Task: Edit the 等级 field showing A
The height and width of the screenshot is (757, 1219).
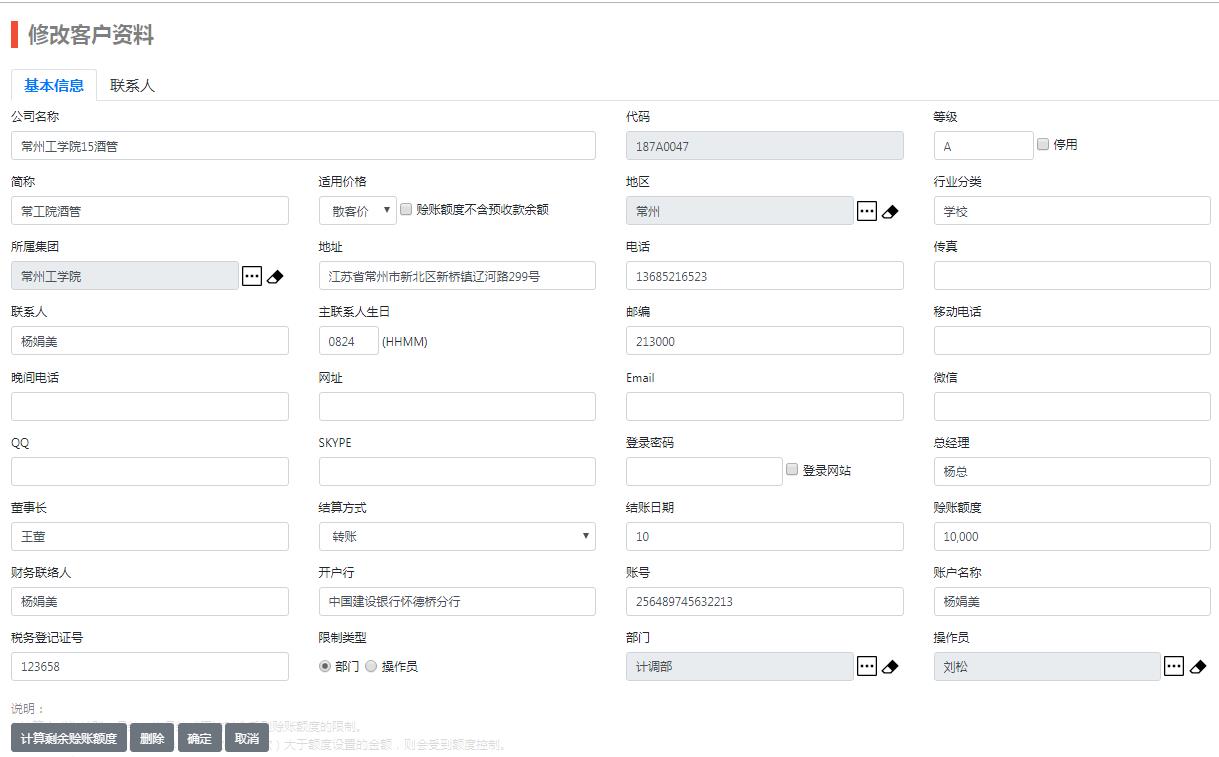Action: pos(984,146)
